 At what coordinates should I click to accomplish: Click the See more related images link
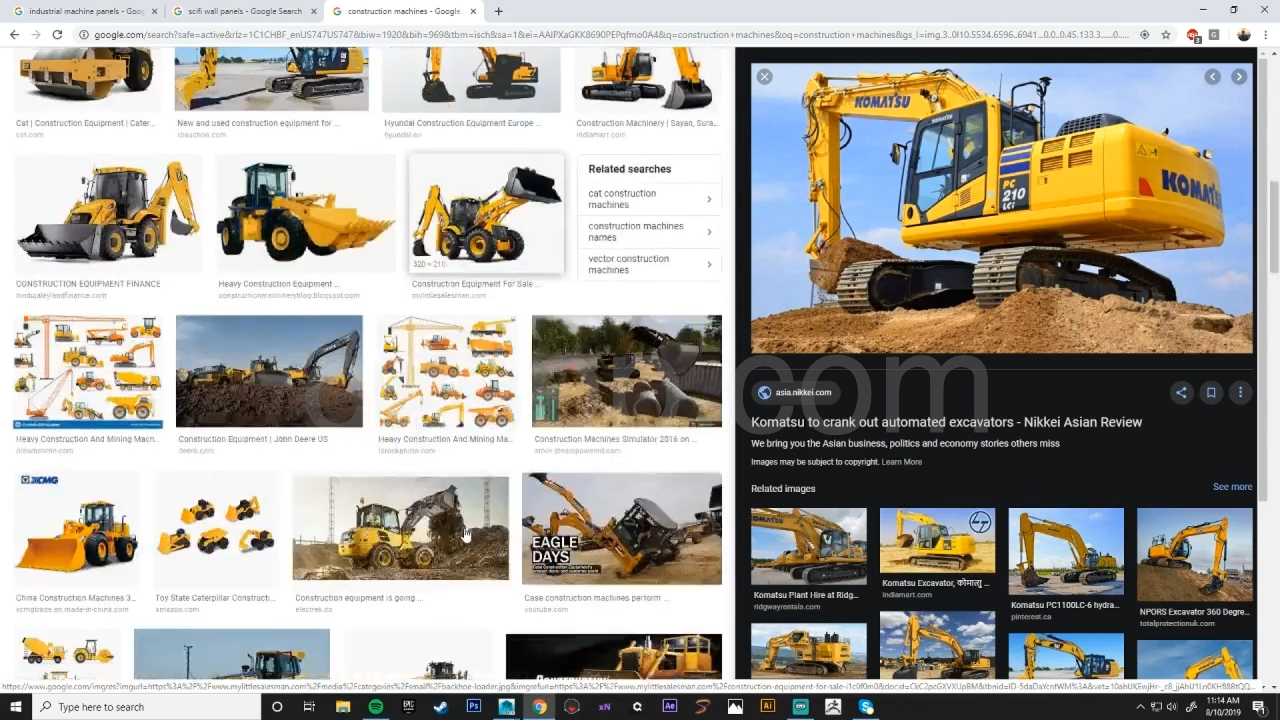coord(1232,487)
